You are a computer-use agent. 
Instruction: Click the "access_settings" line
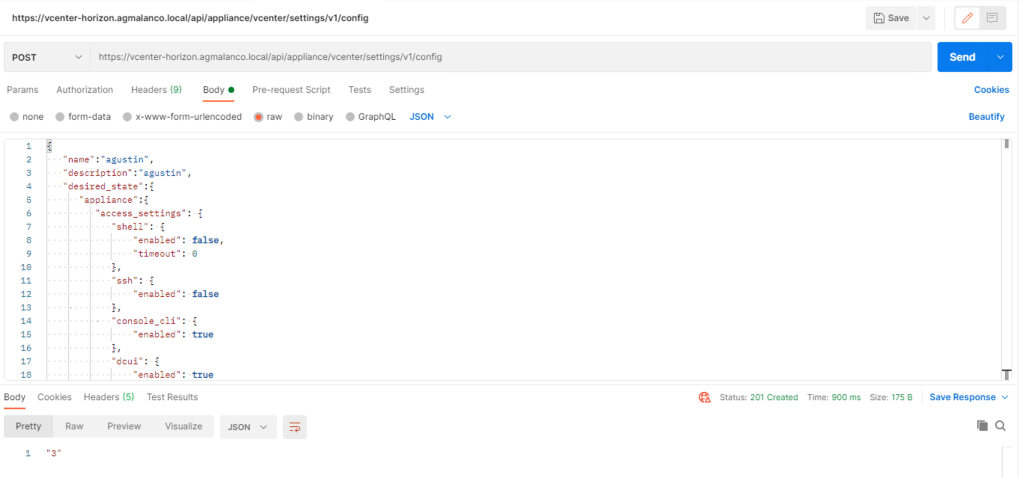(x=150, y=213)
